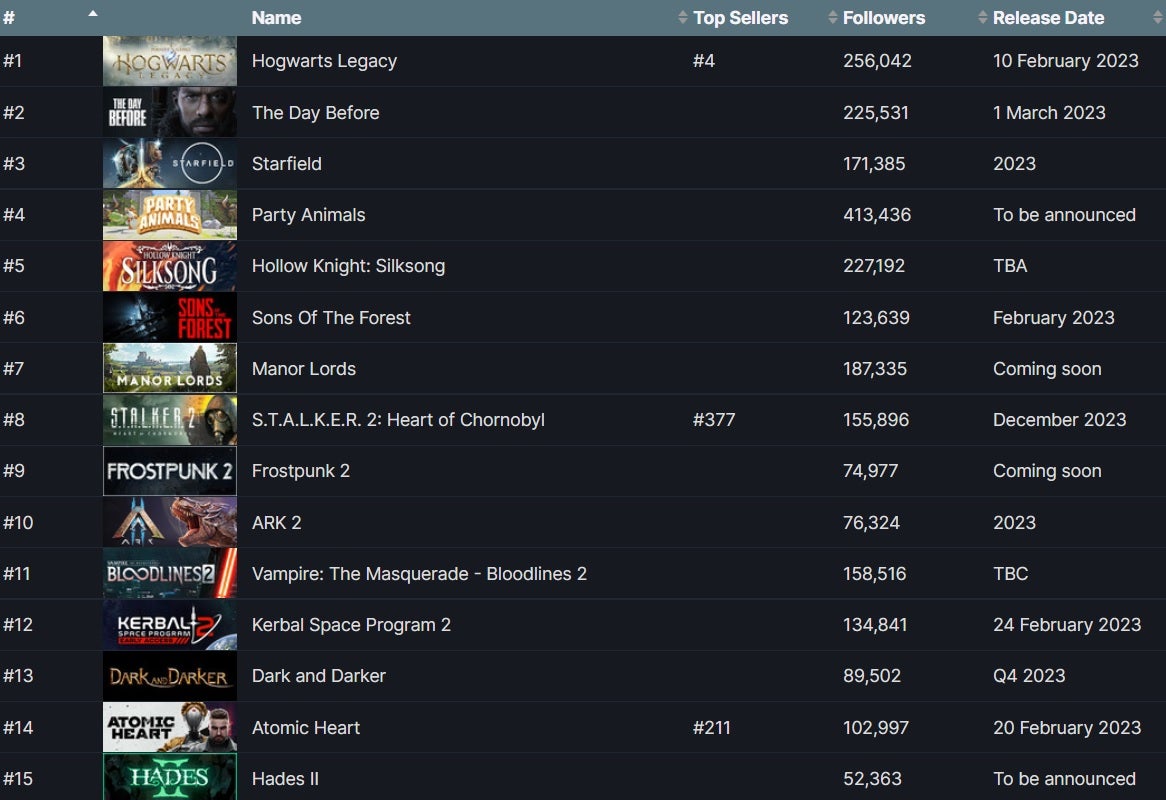Open S.T.A.L.K.E.R. 2: Heart of Chornobyl link
1166x800 pixels.
(398, 420)
